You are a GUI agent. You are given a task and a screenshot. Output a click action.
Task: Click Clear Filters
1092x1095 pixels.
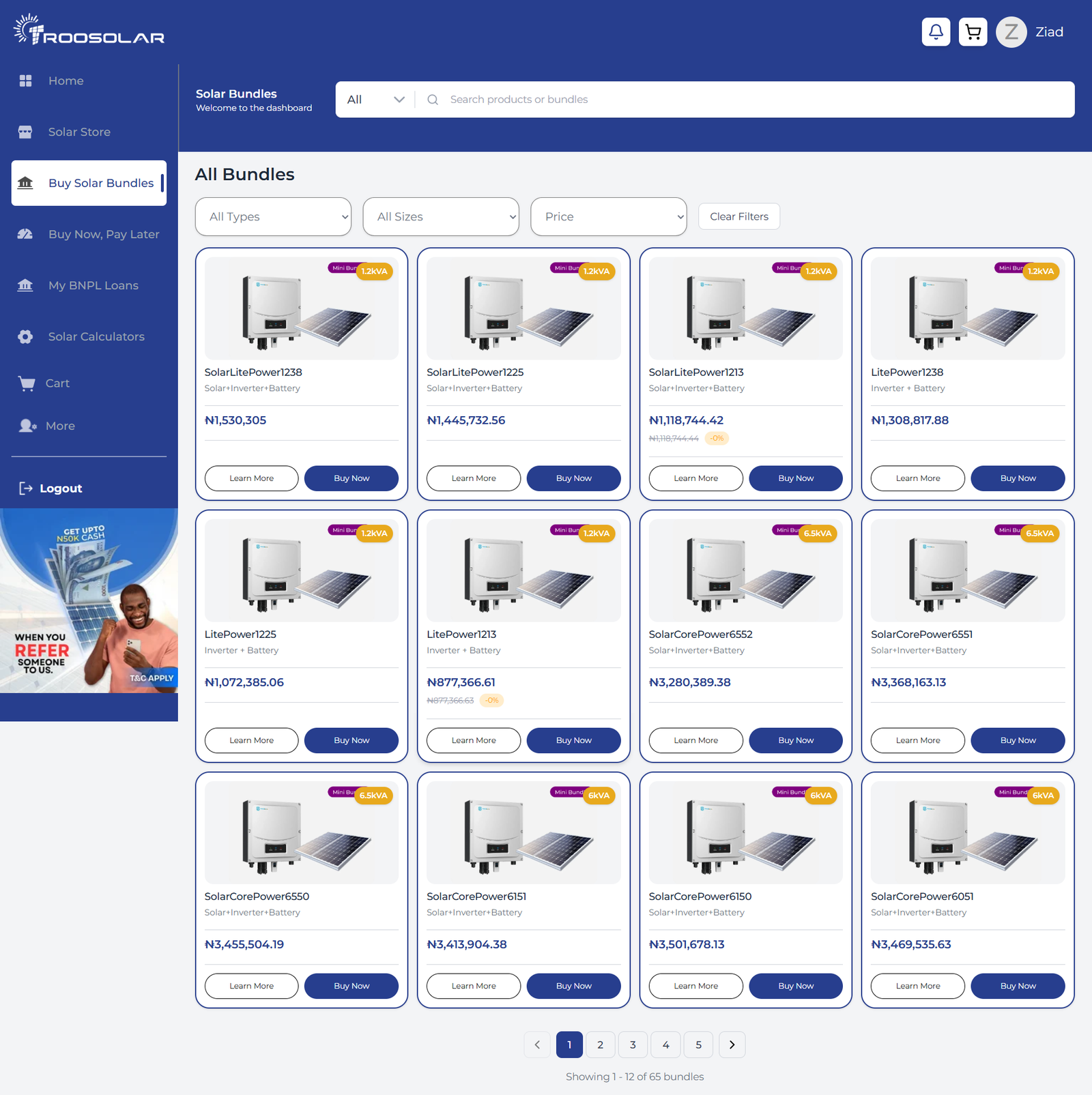[x=738, y=216]
